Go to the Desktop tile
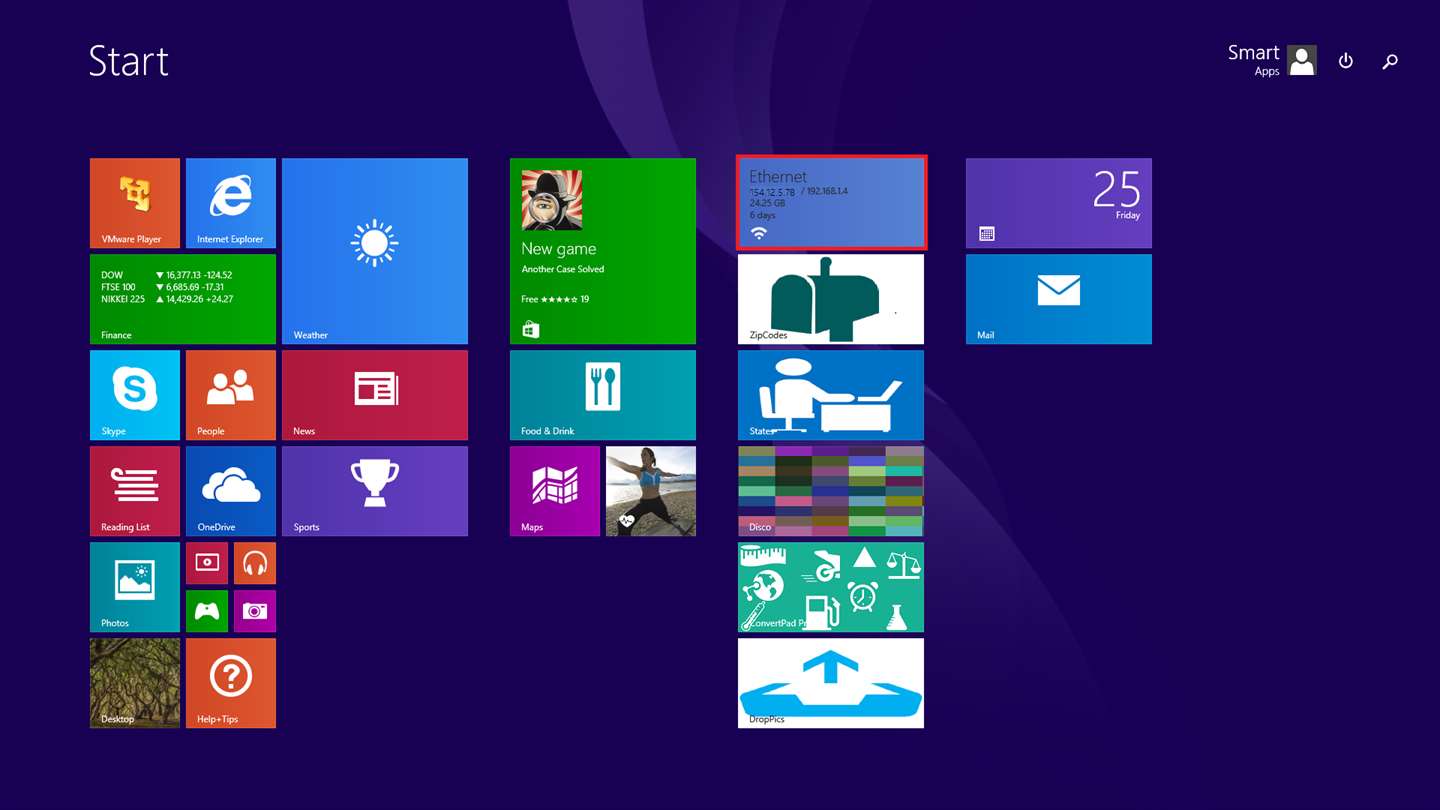 point(135,683)
